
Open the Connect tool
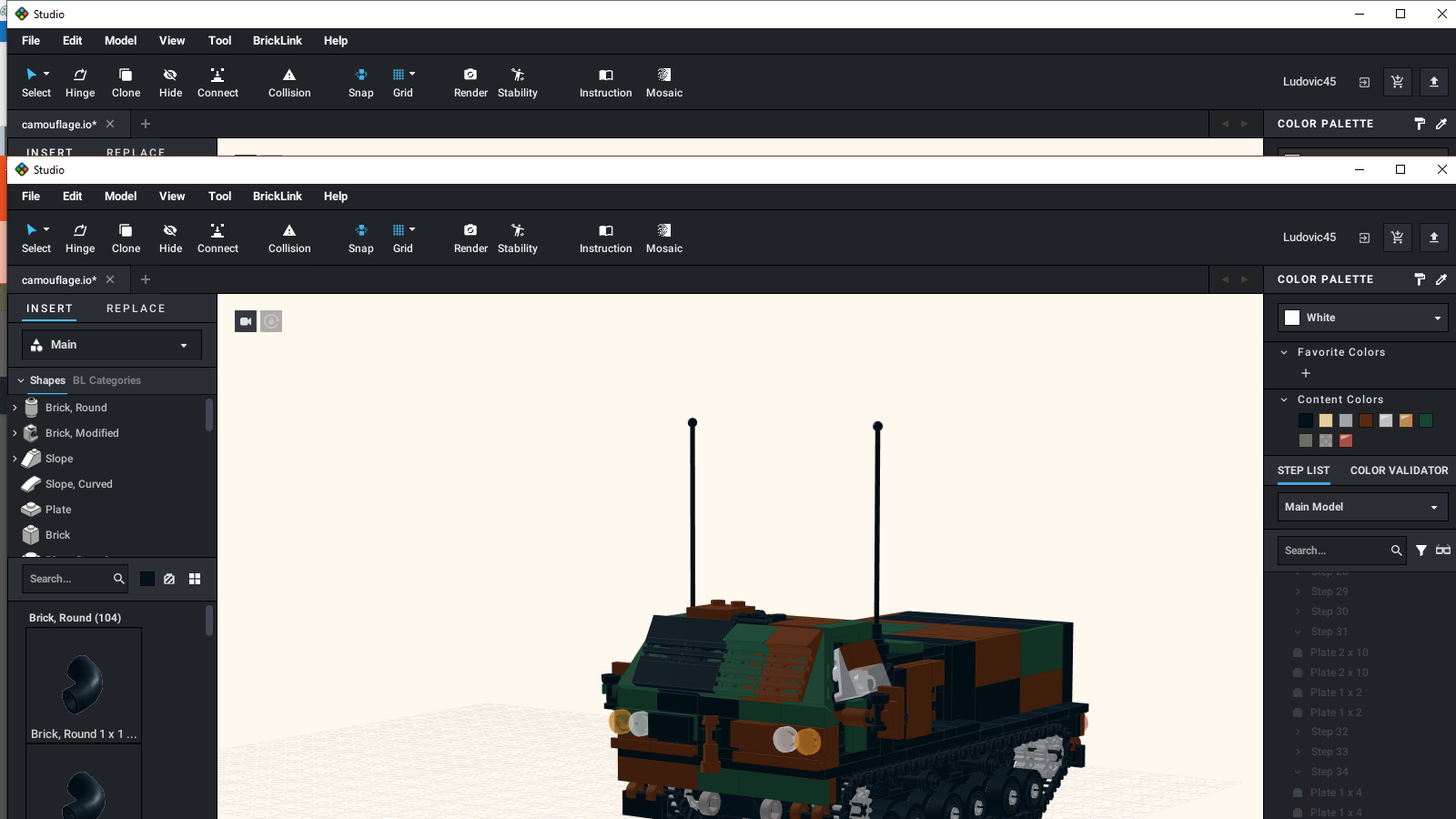point(217,238)
